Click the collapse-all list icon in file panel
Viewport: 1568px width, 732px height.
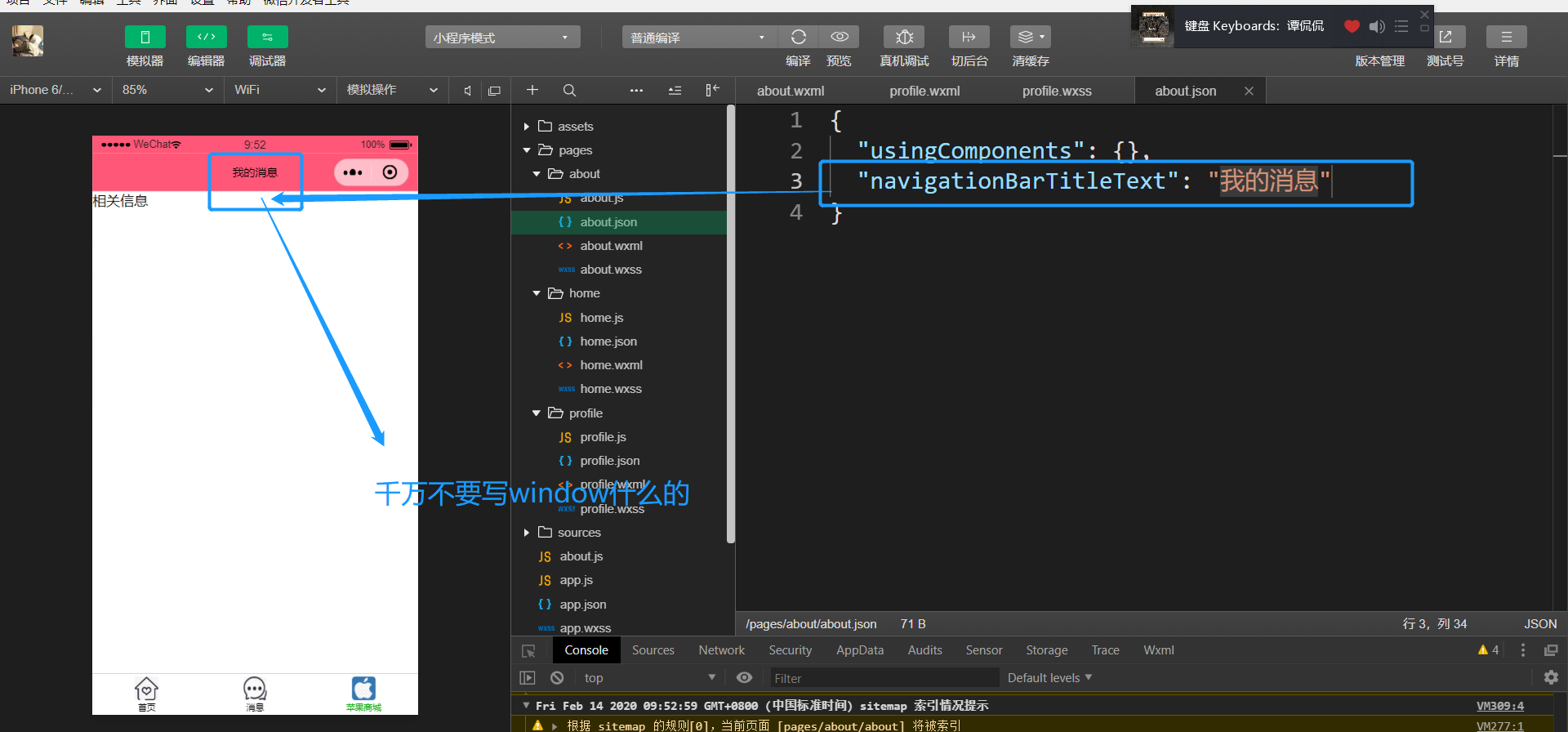tap(675, 90)
